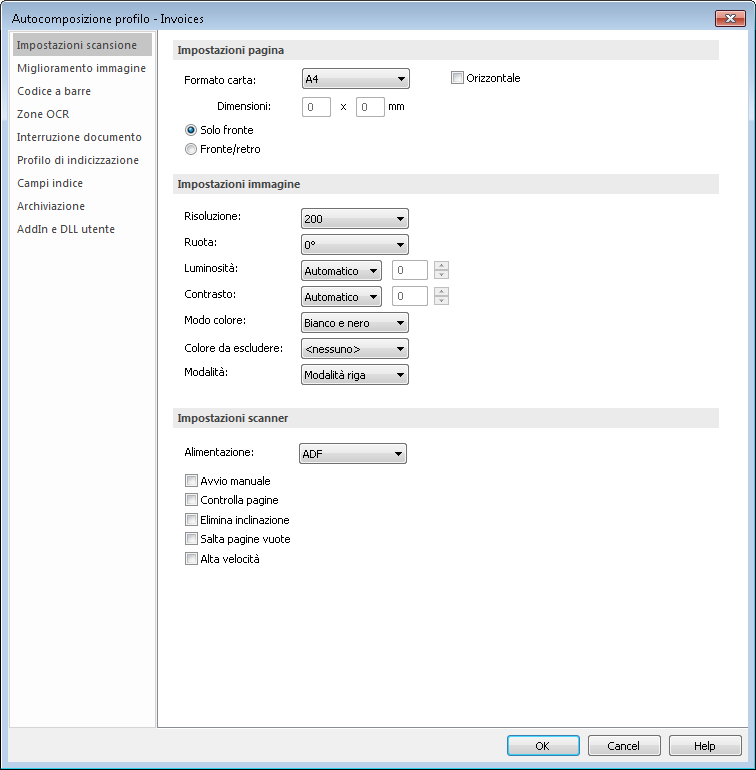Open the Contrasto Automatico dropdown

pos(341,297)
